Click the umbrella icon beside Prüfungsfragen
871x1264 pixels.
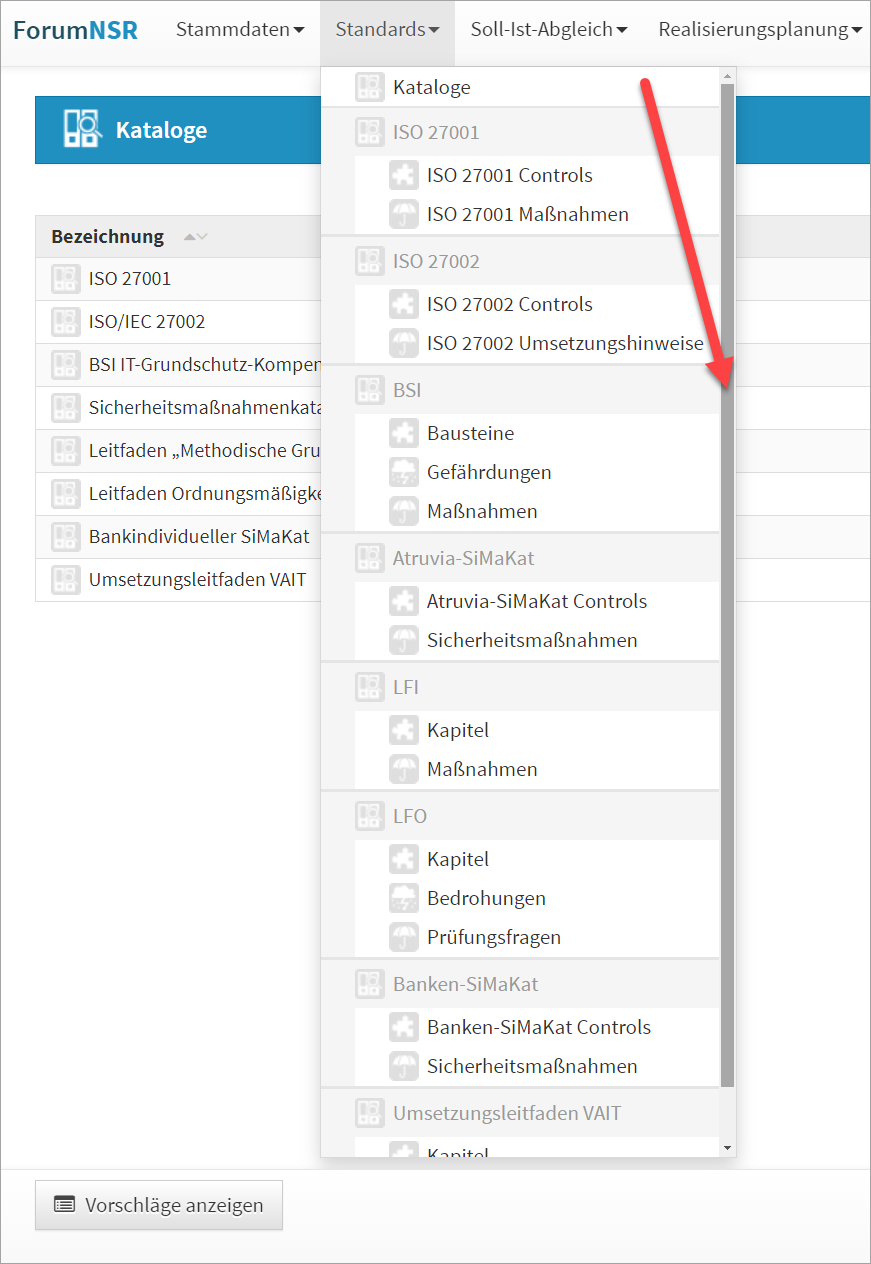coord(403,937)
